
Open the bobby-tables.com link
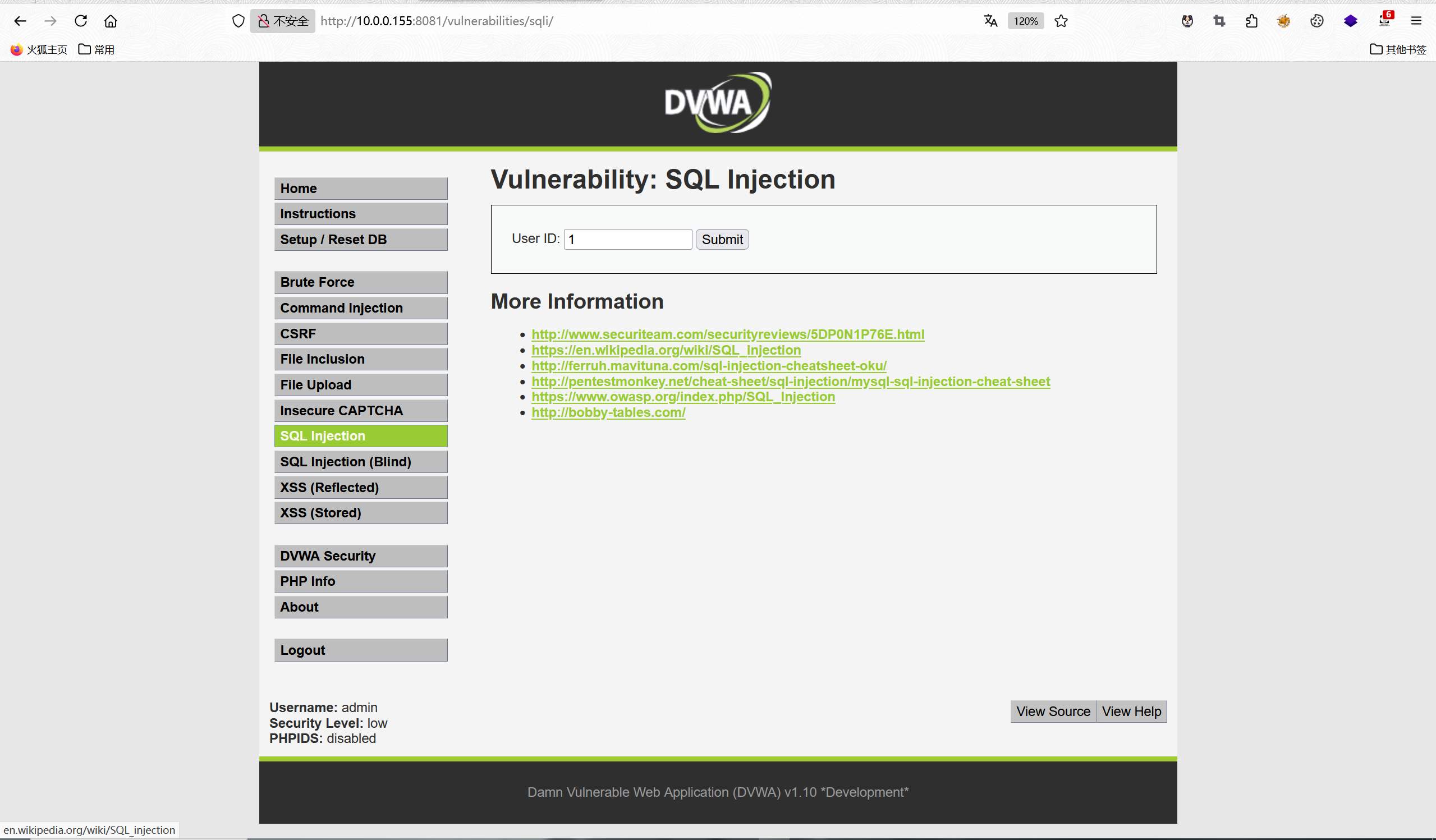point(608,412)
